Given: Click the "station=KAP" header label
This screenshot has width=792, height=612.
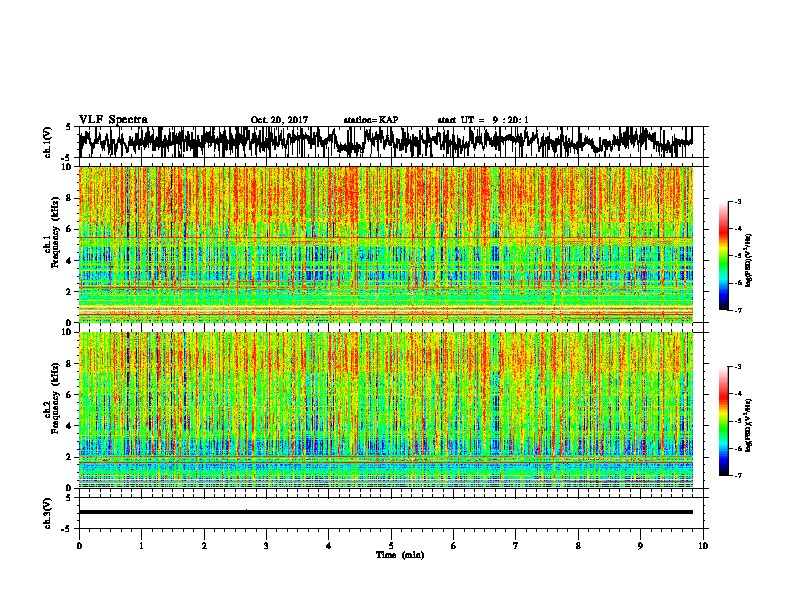Looking at the screenshot, I should coord(371,120).
